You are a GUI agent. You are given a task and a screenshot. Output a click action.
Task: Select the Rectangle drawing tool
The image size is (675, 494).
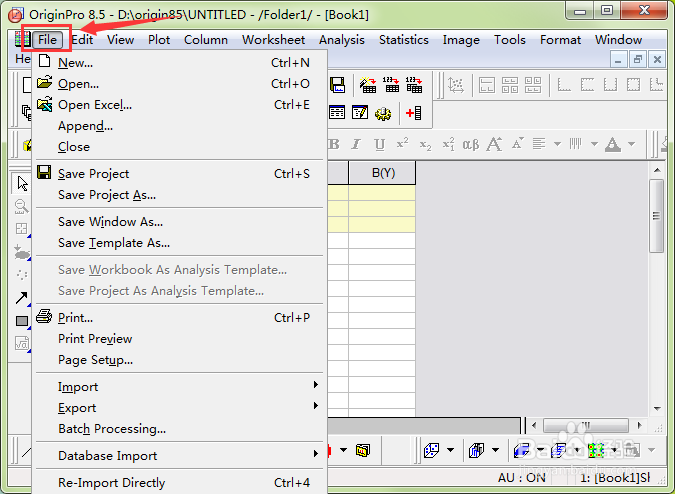click(x=22, y=321)
